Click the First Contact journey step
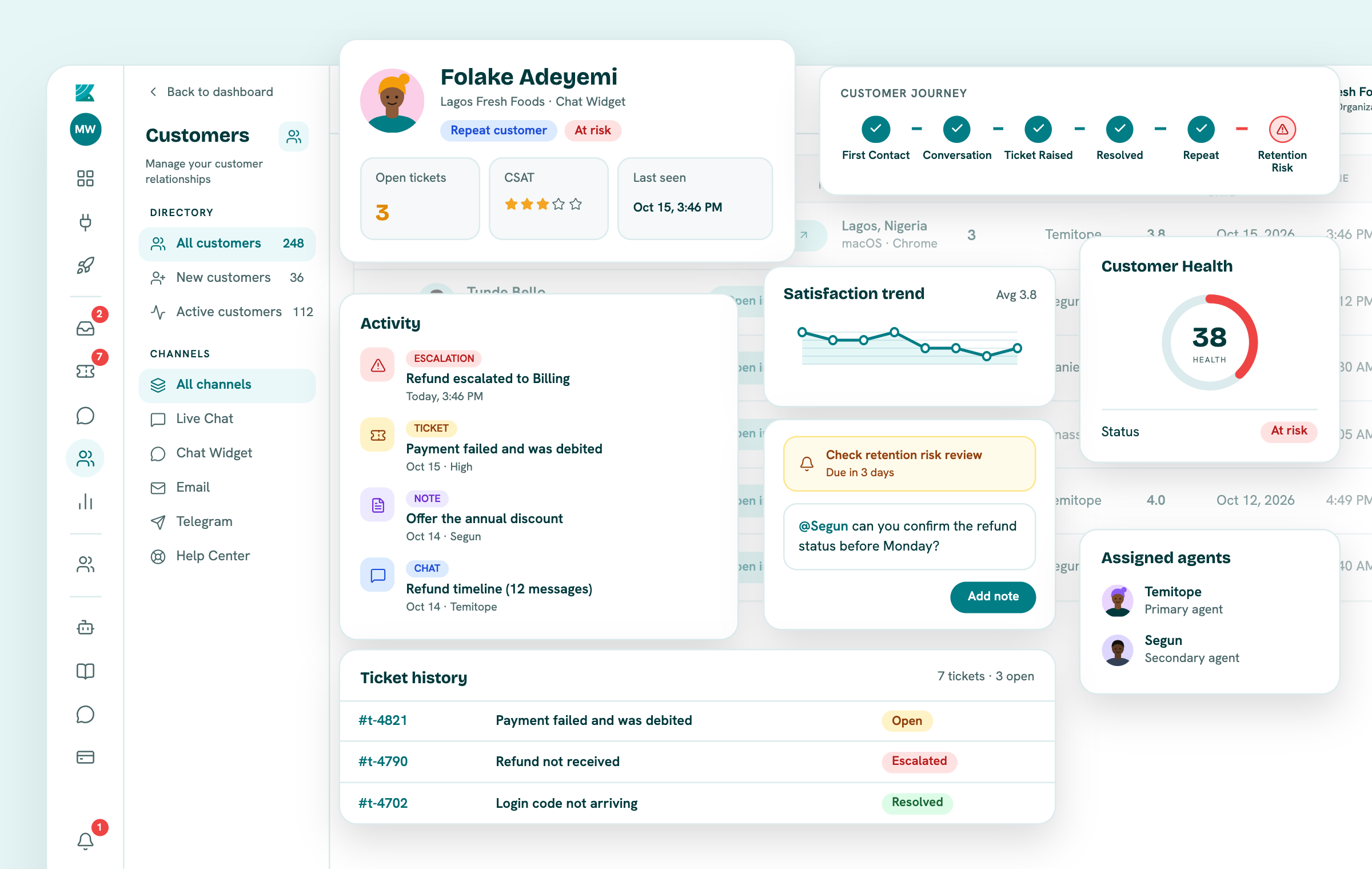The image size is (1372, 869). pos(875,139)
